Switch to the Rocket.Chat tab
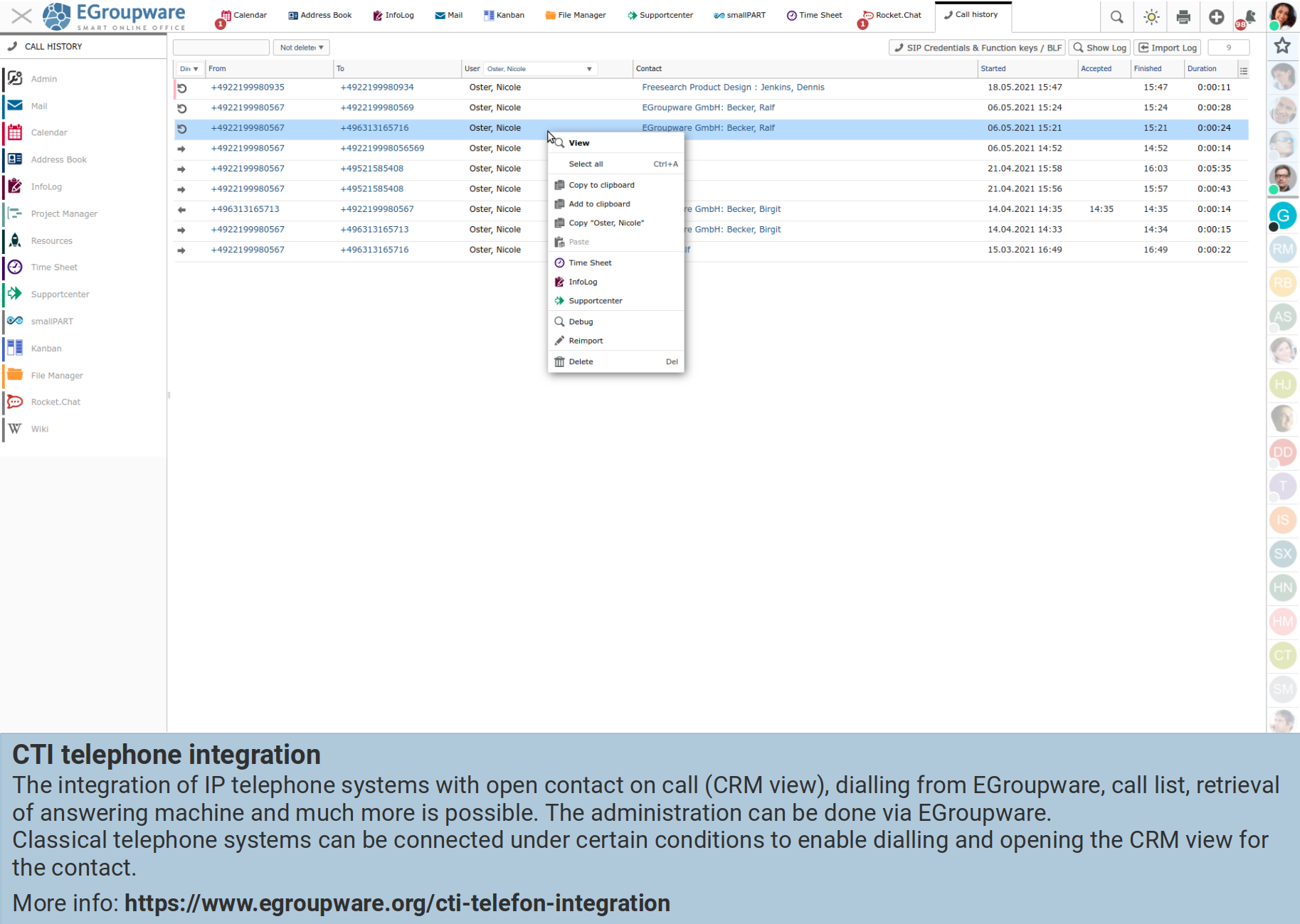The image size is (1300, 924). [897, 15]
